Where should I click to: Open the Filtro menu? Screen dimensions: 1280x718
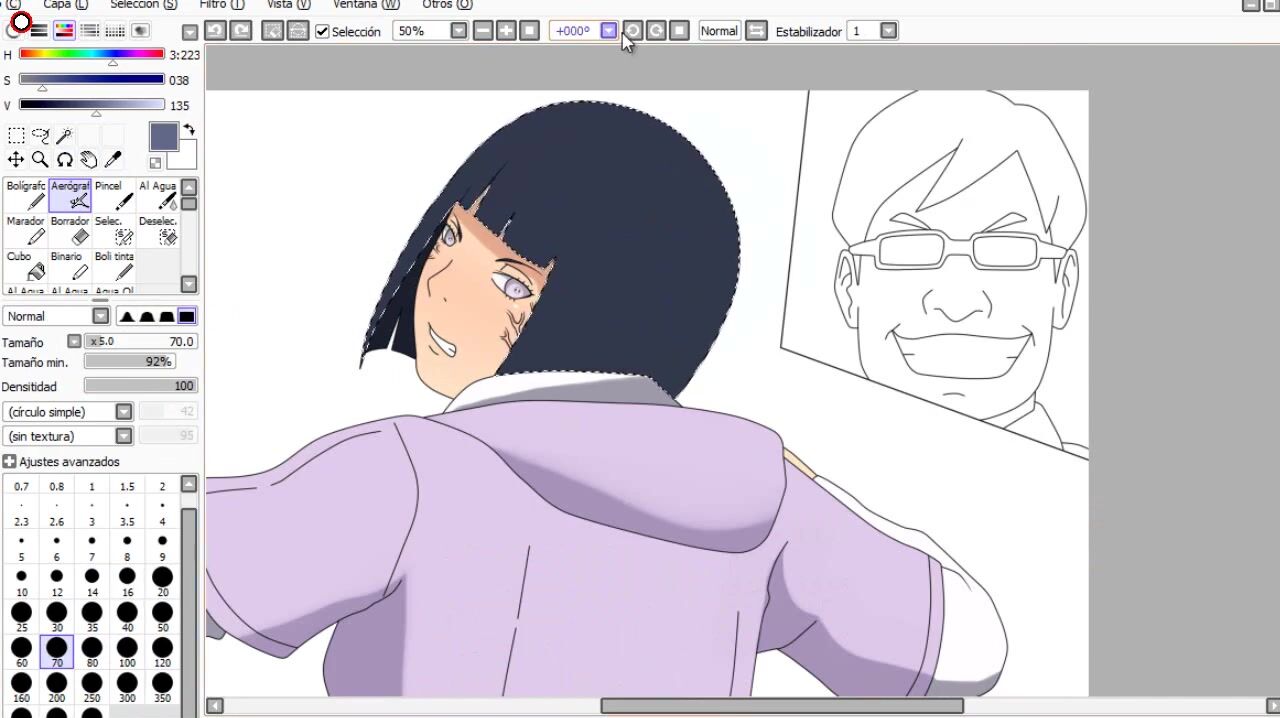point(221,5)
